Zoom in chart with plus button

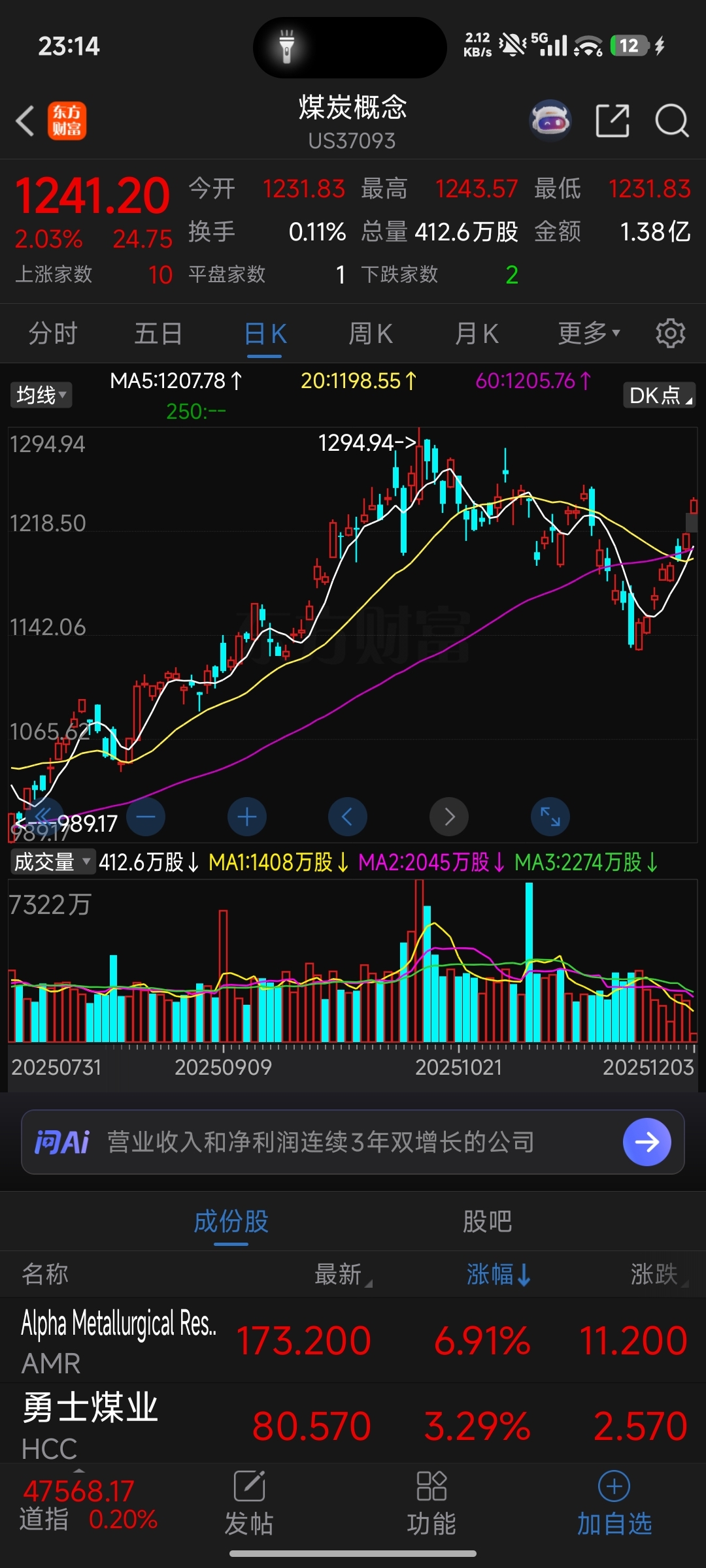pos(247,817)
